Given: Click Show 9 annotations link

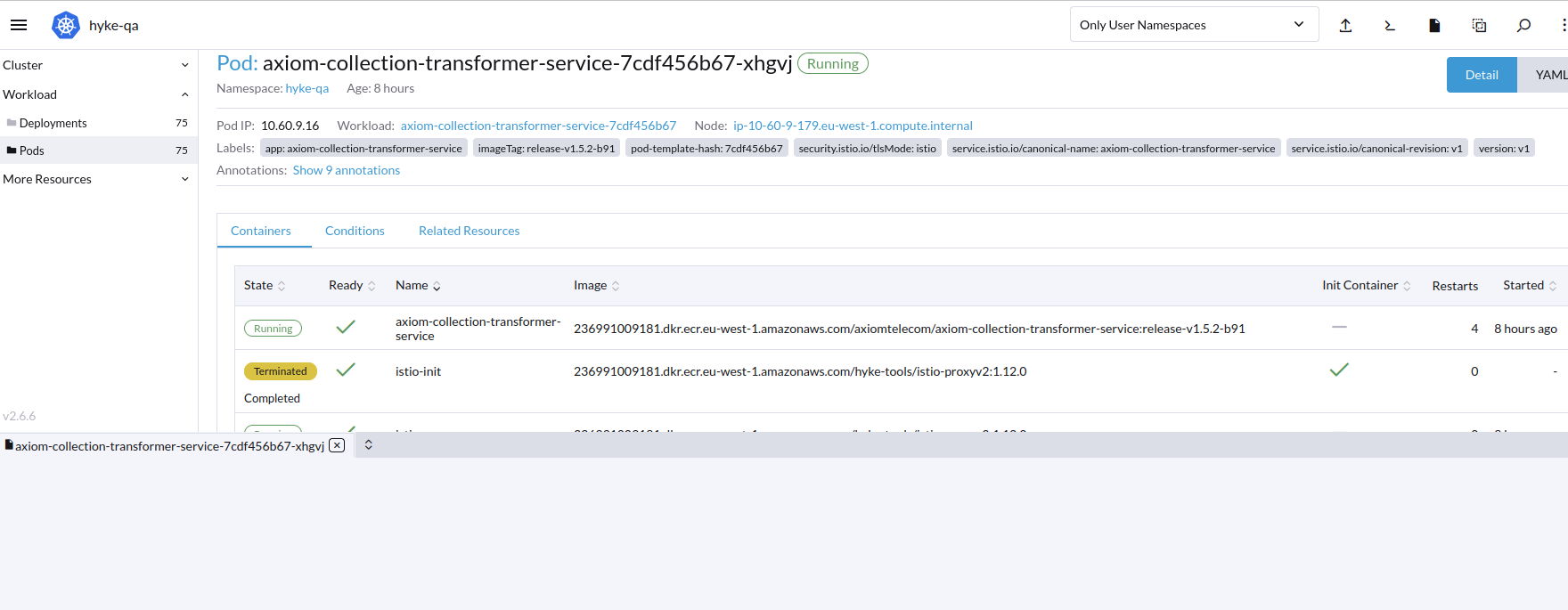Looking at the screenshot, I should pos(347,170).
